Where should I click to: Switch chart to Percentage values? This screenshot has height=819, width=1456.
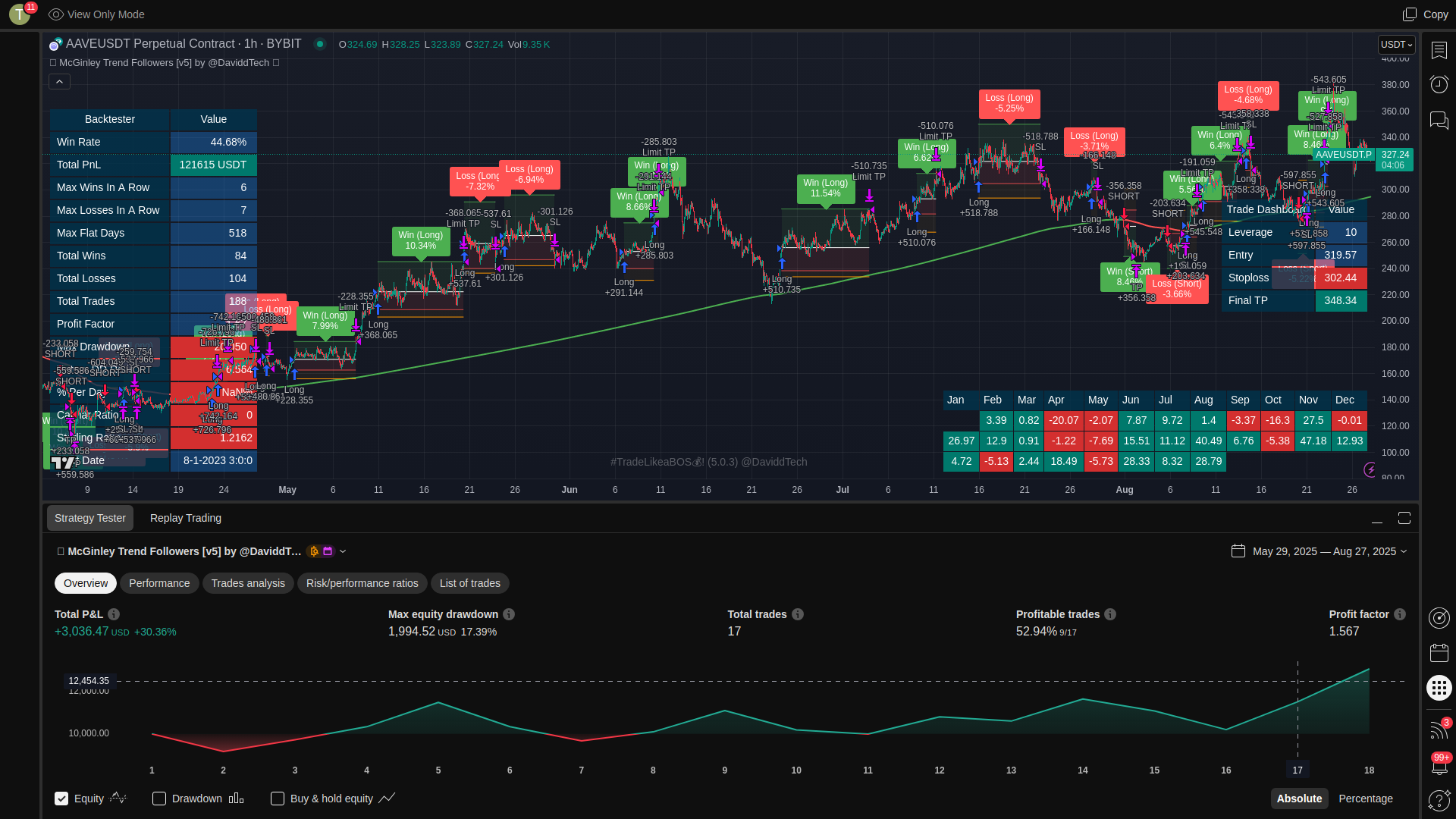1365,799
